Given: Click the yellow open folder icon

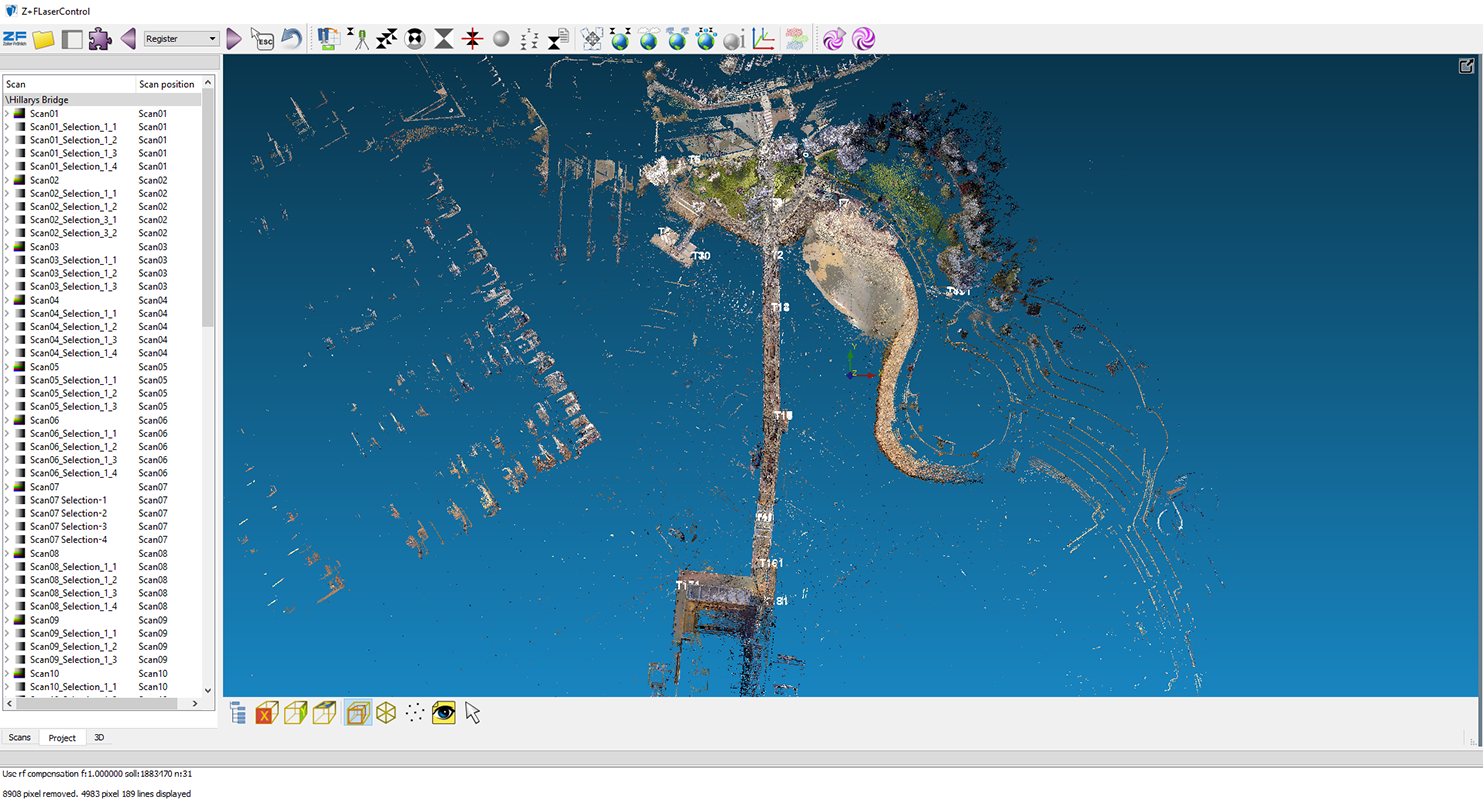Looking at the screenshot, I should 43,39.
